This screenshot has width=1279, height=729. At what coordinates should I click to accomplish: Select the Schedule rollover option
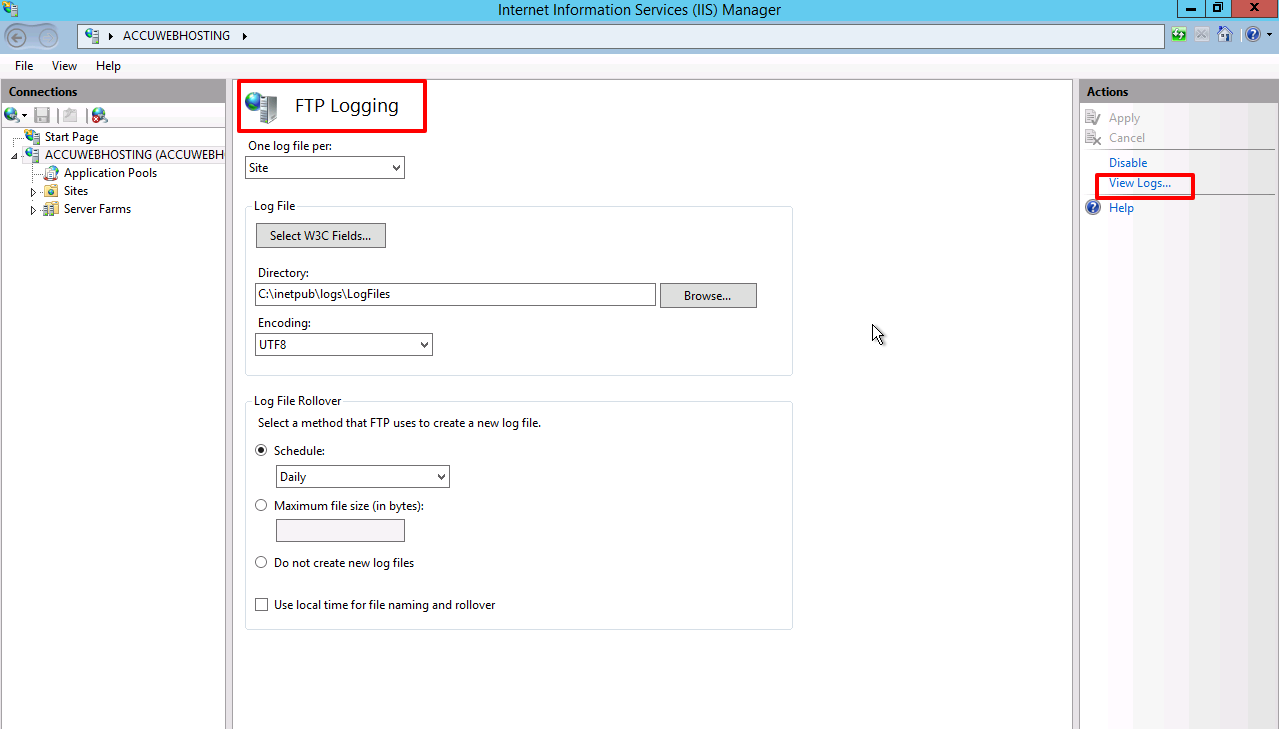pos(261,450)
